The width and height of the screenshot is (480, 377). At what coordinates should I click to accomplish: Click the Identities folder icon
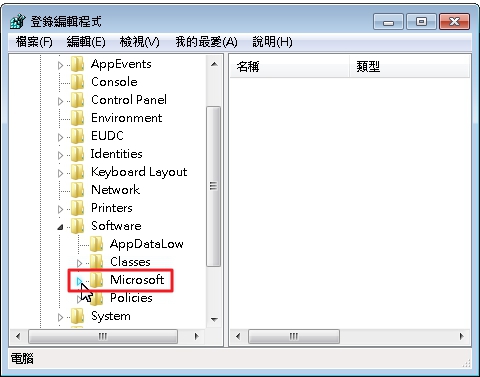click(x=77, y=154)
